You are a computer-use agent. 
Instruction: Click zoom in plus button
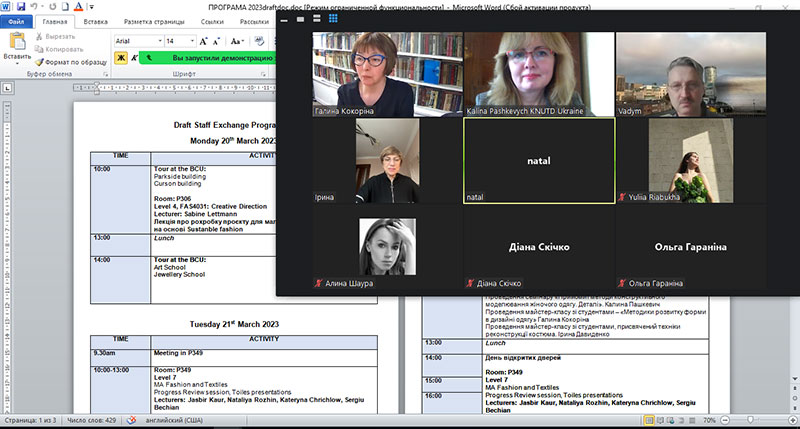point(793,420)
